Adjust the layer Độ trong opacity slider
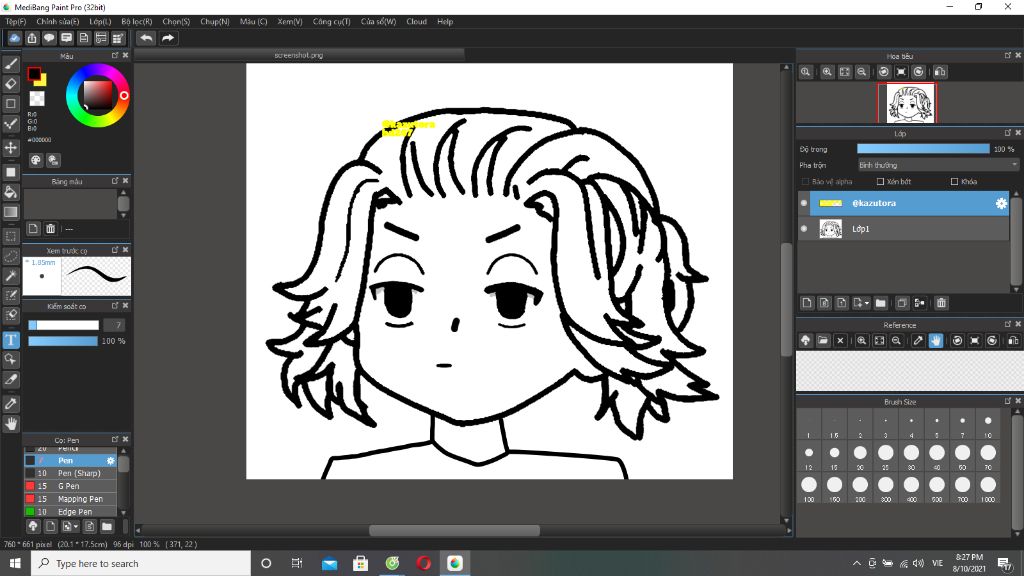This screenshot has height=576, width=1024. tap(923, 149)
